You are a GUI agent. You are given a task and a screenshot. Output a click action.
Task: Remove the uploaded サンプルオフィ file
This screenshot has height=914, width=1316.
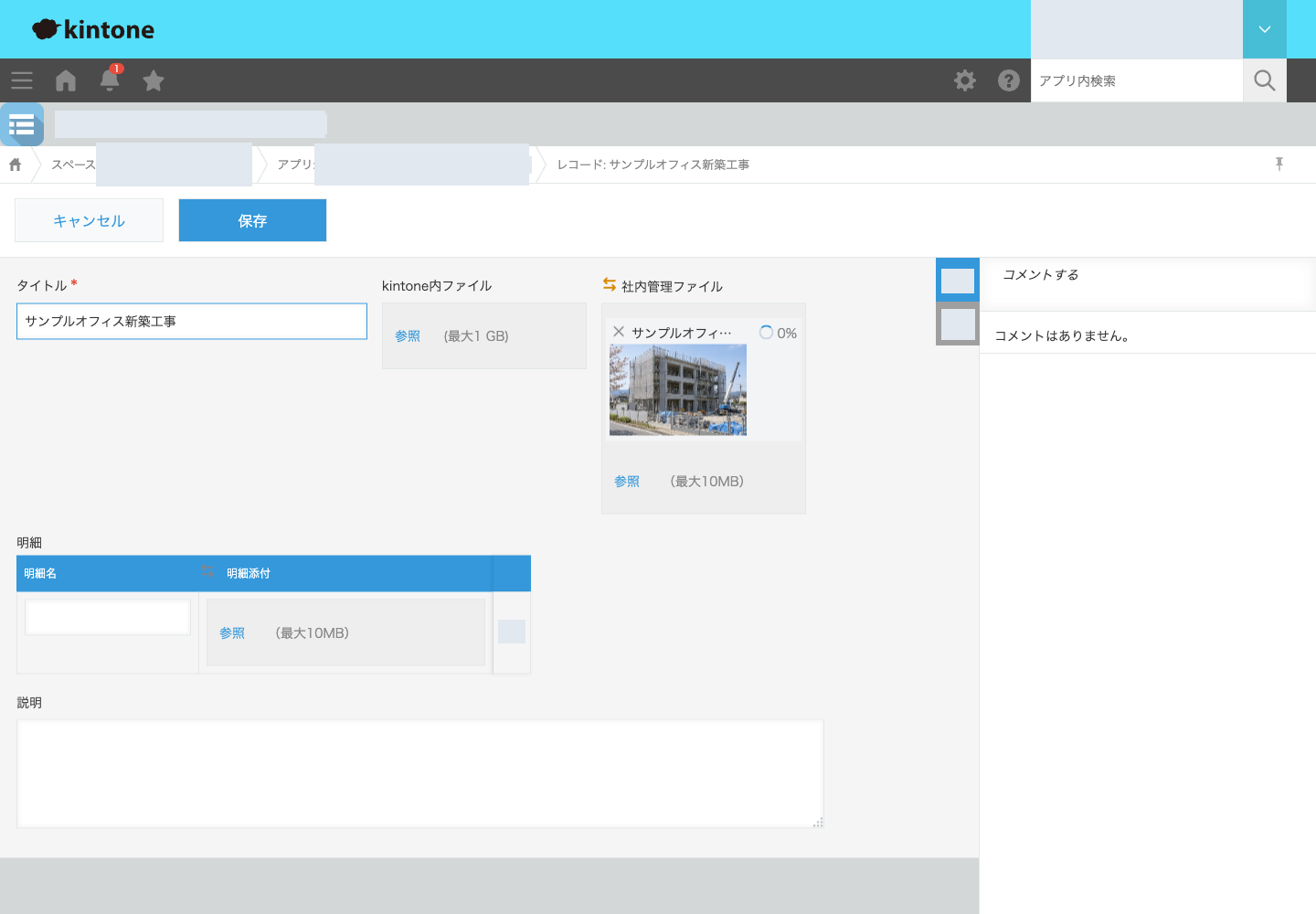pyautogui.click(x=619, y=332)
